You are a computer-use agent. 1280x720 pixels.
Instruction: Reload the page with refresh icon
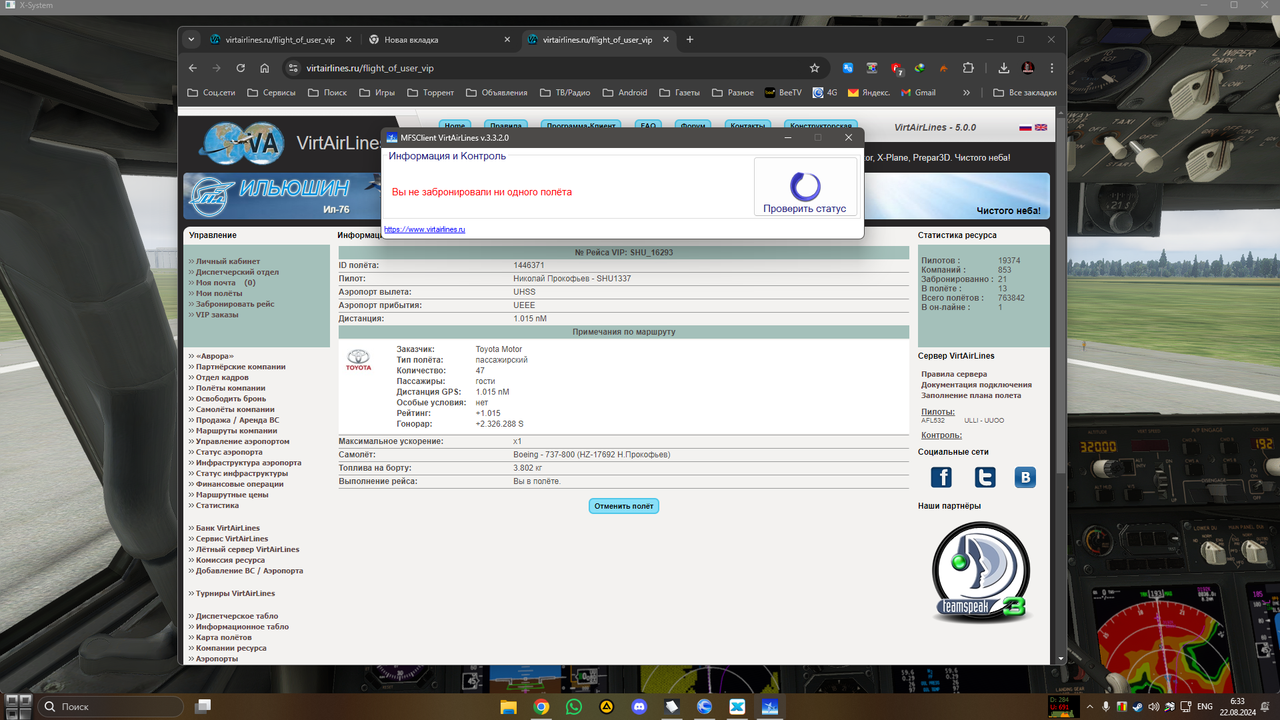(x=241, y=68)
